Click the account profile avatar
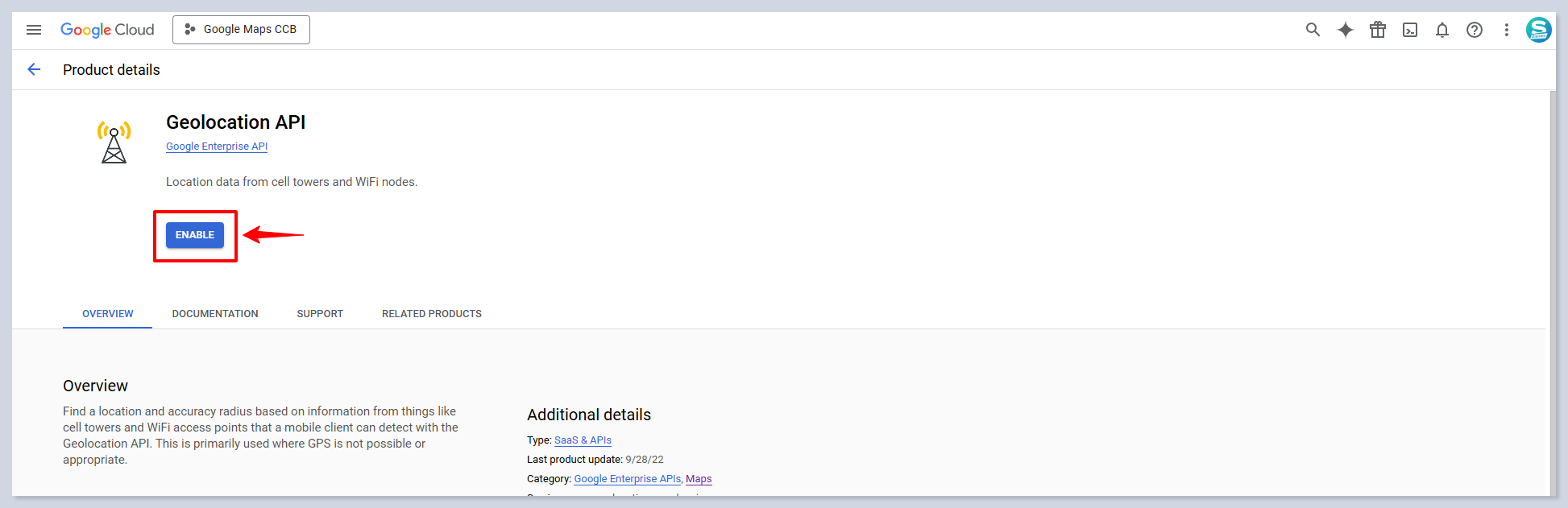 (1538, 30)
